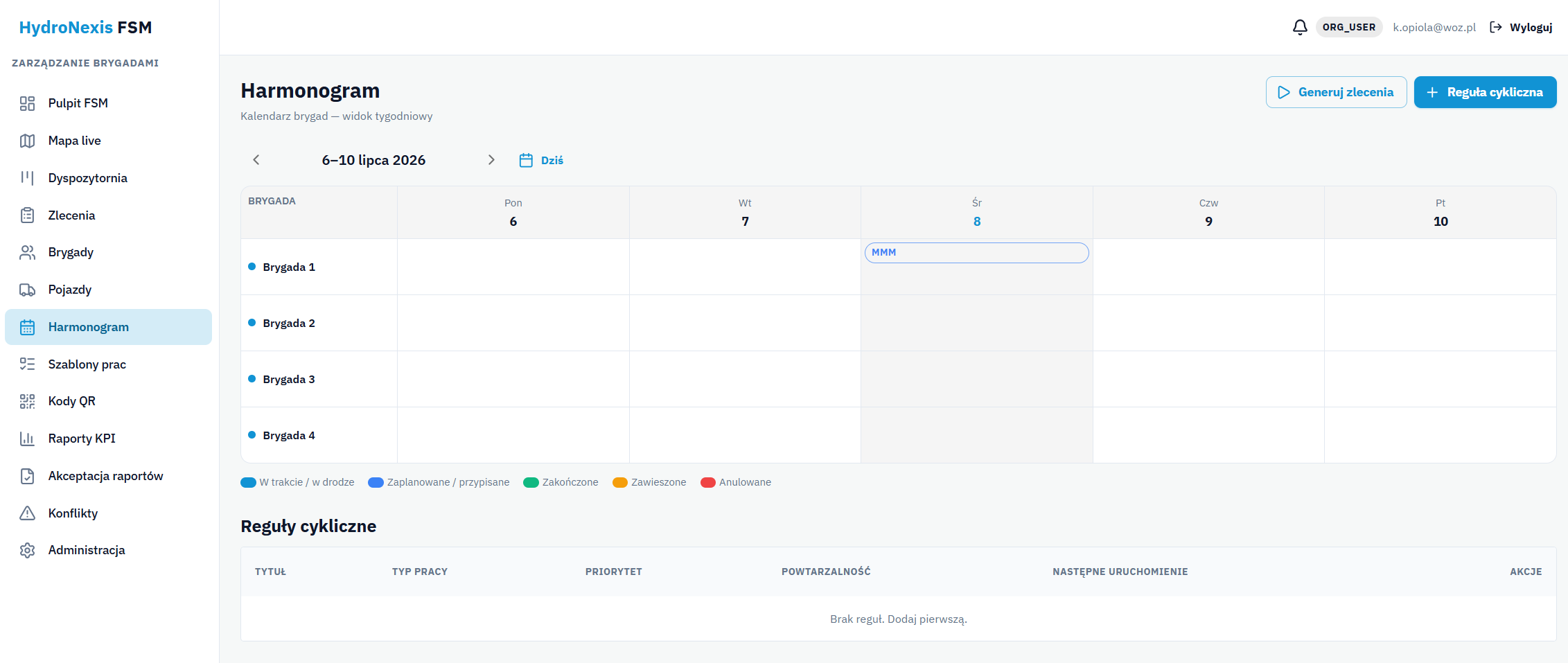1568x663 pixels.
Task: Open Pulpit FSM menu item
Action: coord(108,103)
